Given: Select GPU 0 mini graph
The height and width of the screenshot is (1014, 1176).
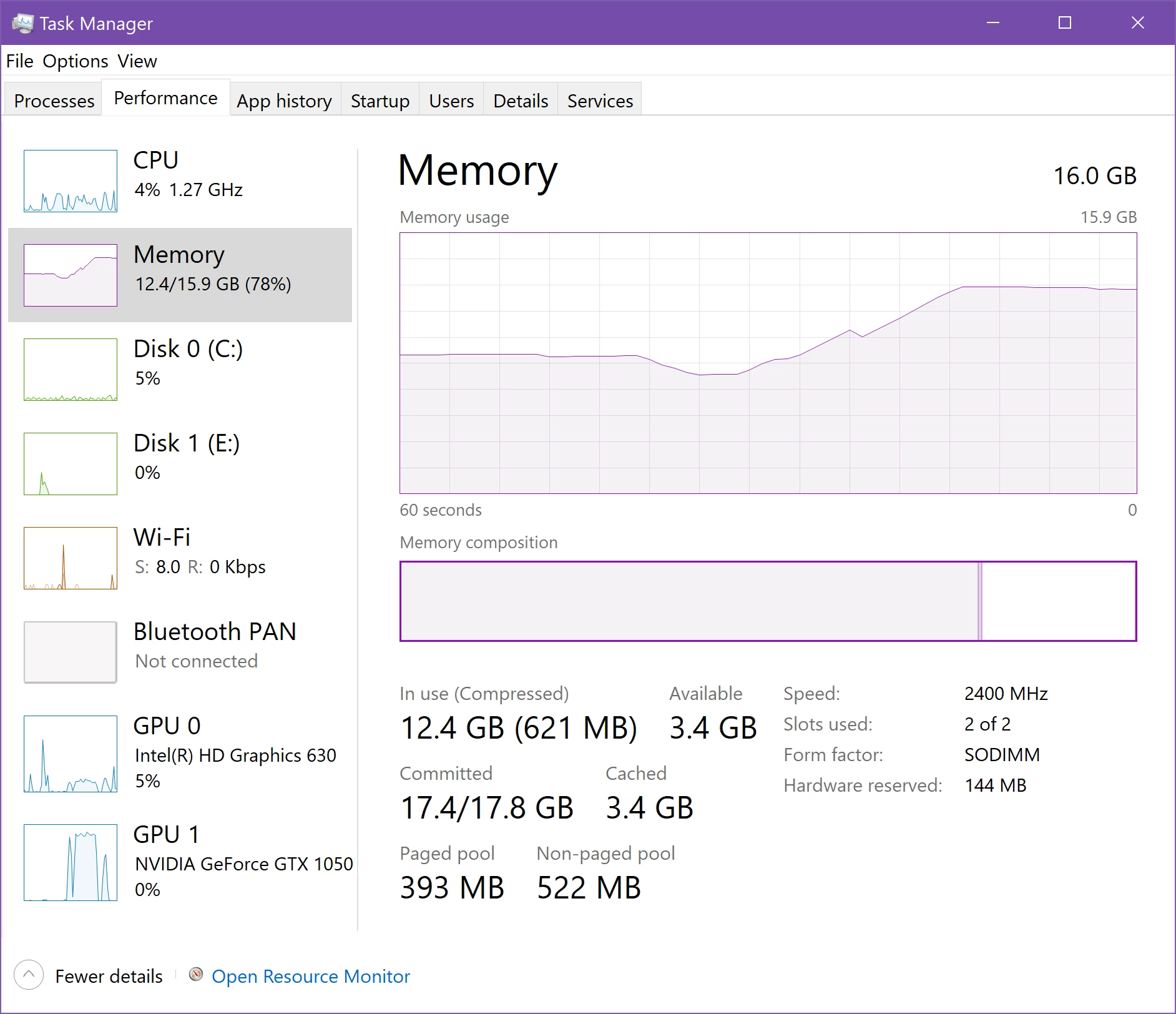Looking at the screenshot, I should pyautogui.click(x=71, y=754).
